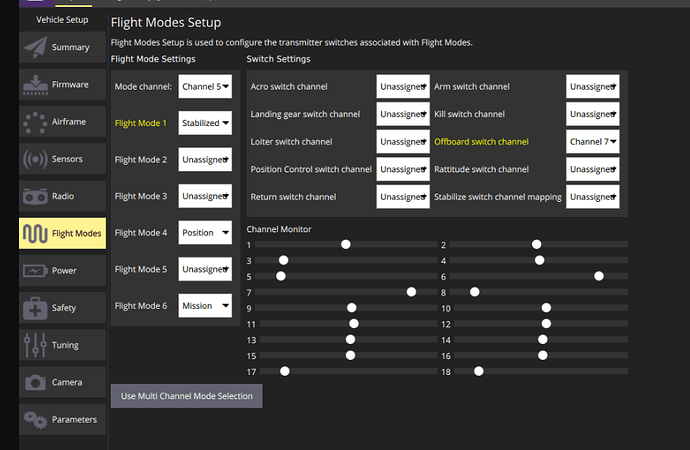The height and width of the screenshot is (450, 690).
Task: Click the channel 18 monitor indicator
Action: pos(479,371)
